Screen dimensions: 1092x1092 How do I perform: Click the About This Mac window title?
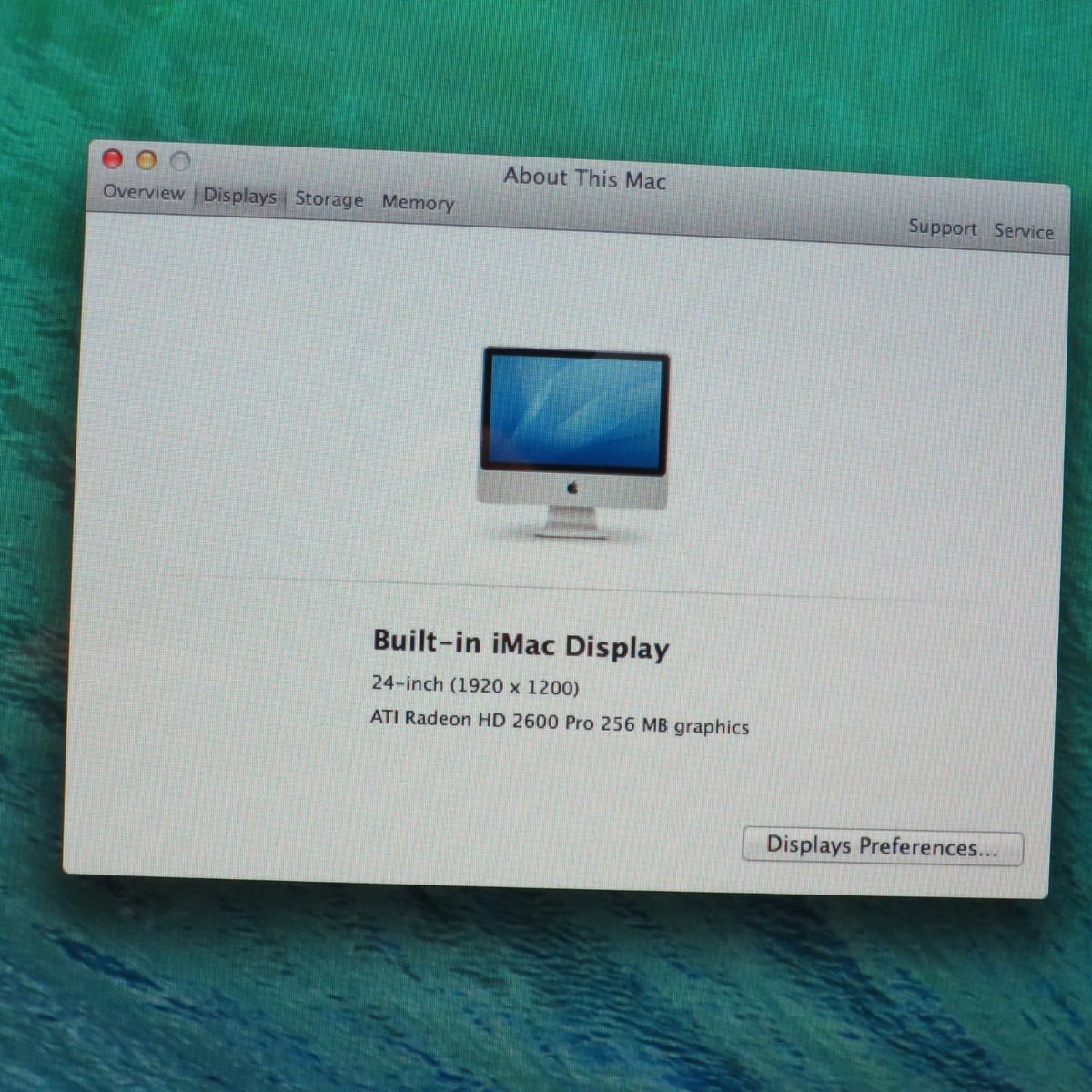click(x=585, y=178)
